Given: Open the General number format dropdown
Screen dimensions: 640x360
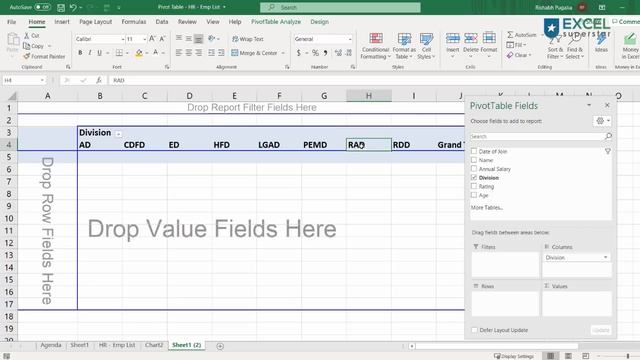Looking at the screenshot, I should (x=350, y=39).
